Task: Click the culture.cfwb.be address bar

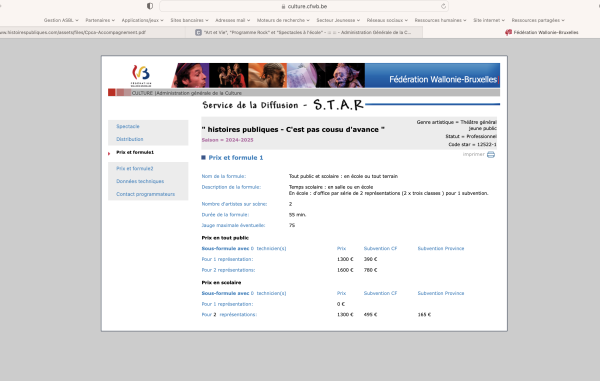Action: (304, 6)
